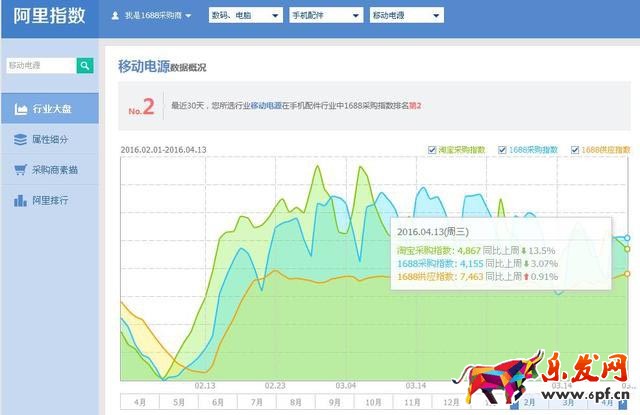
Task: Focus the 移动电源 search input field
Action: tap(40, 66)
